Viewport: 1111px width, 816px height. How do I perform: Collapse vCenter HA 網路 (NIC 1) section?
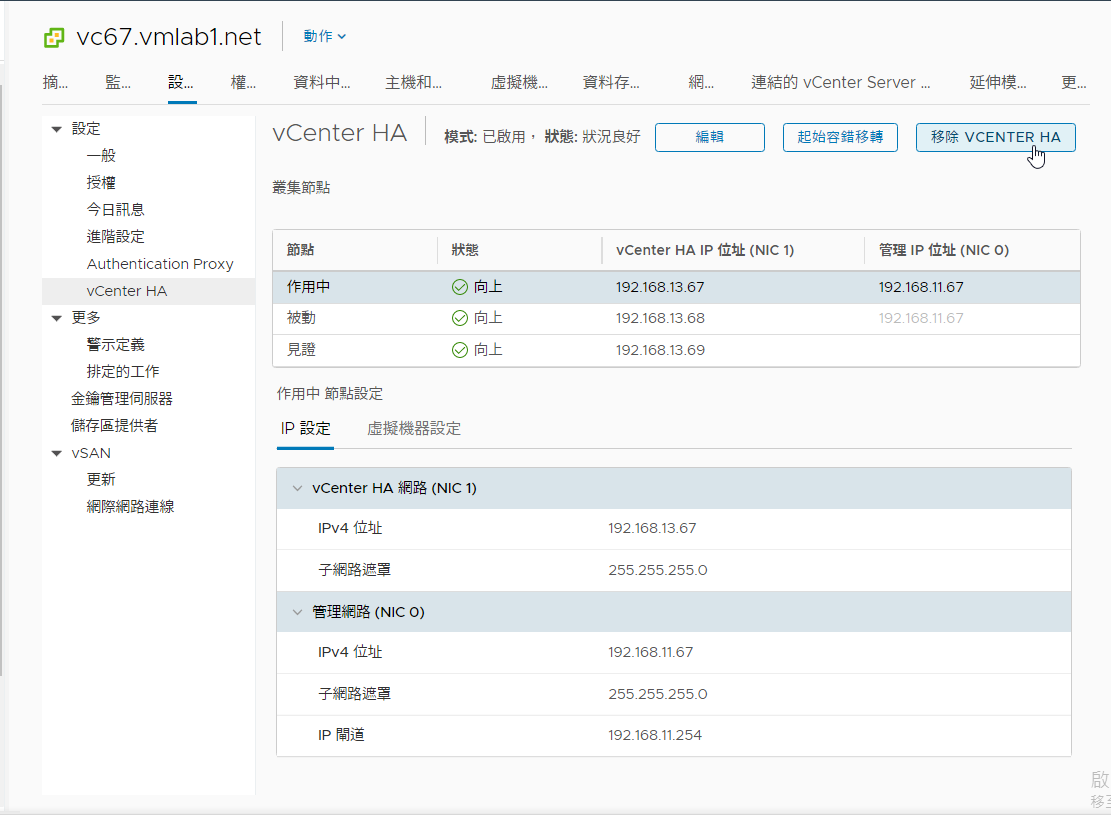coord(298,488)
